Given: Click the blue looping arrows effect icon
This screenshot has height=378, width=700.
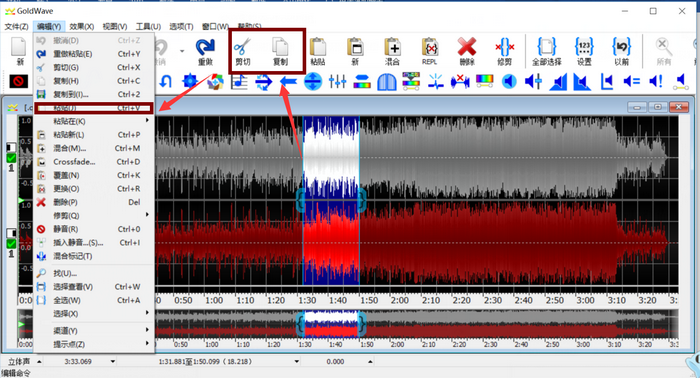Looking at the screenshot, I should coord(264,82).
